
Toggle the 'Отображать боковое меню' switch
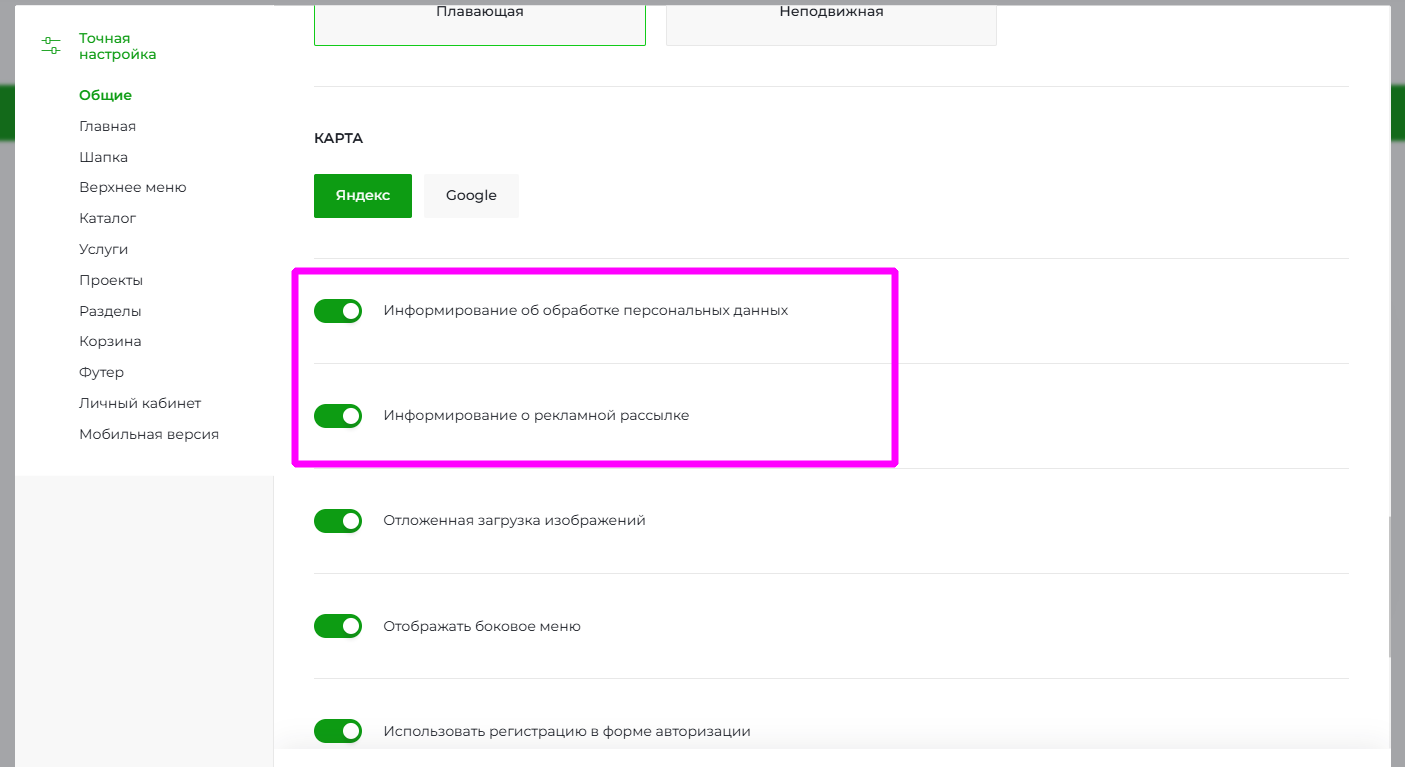338,626
